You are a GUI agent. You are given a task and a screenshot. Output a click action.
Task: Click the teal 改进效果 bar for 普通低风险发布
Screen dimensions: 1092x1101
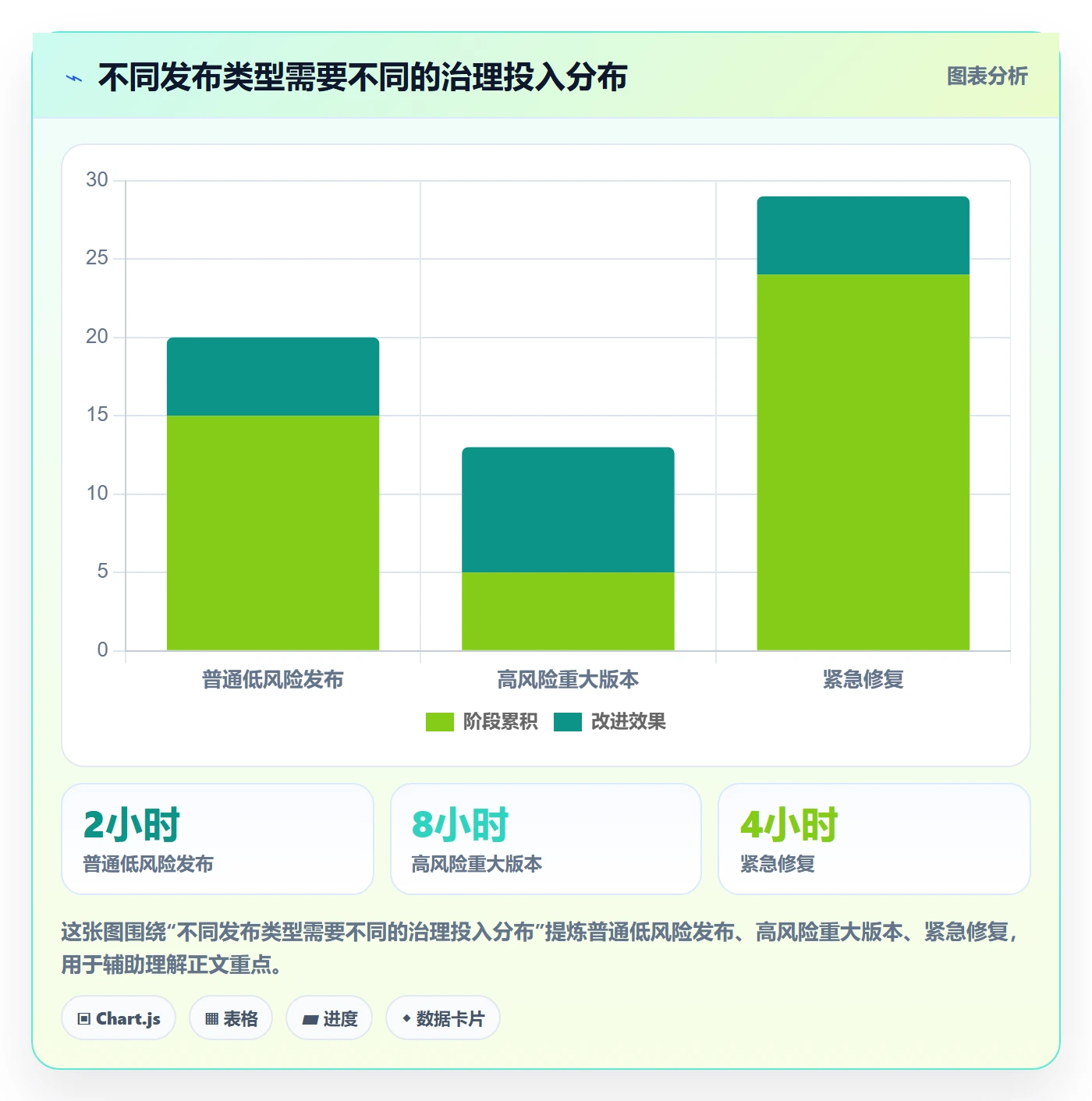point(273,377)
